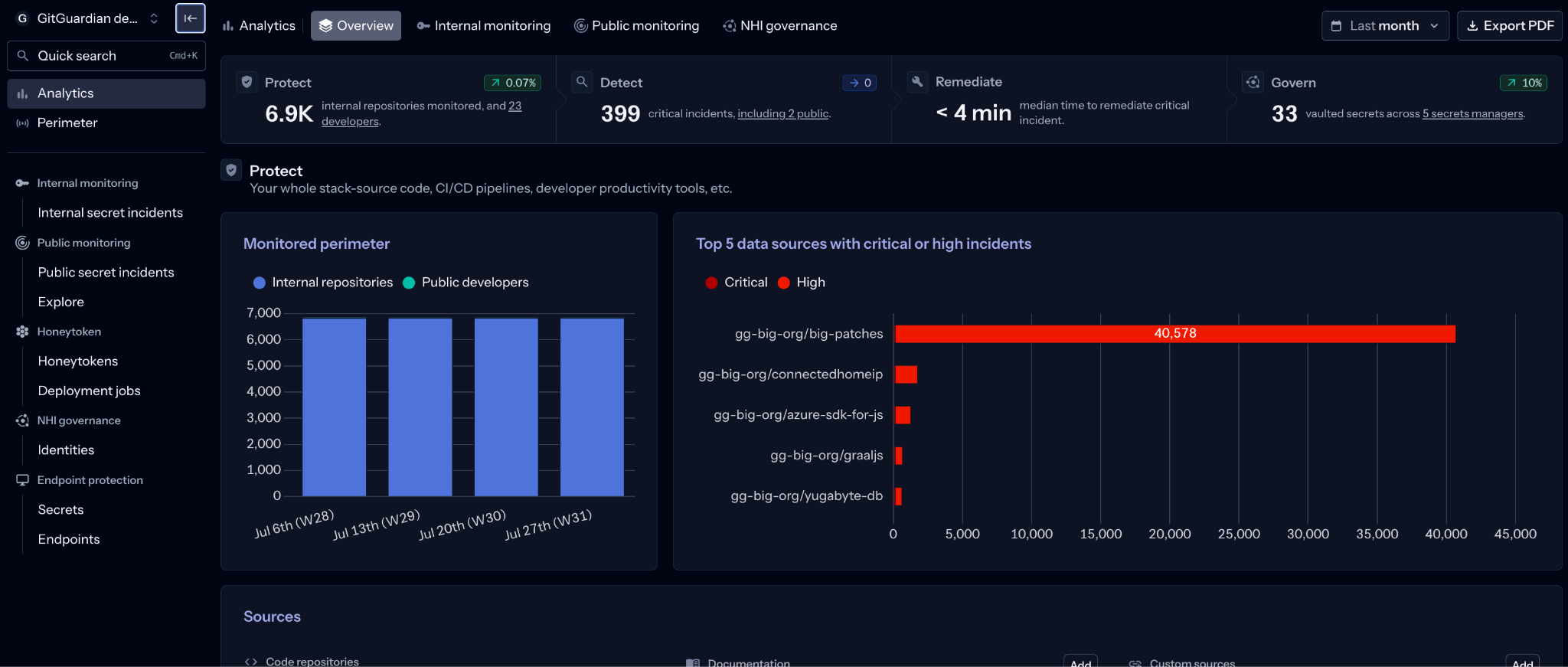The width and height of the screenshot is (1568, 667).
Task: Toggle the High legend series
Action: click(802, 283)
